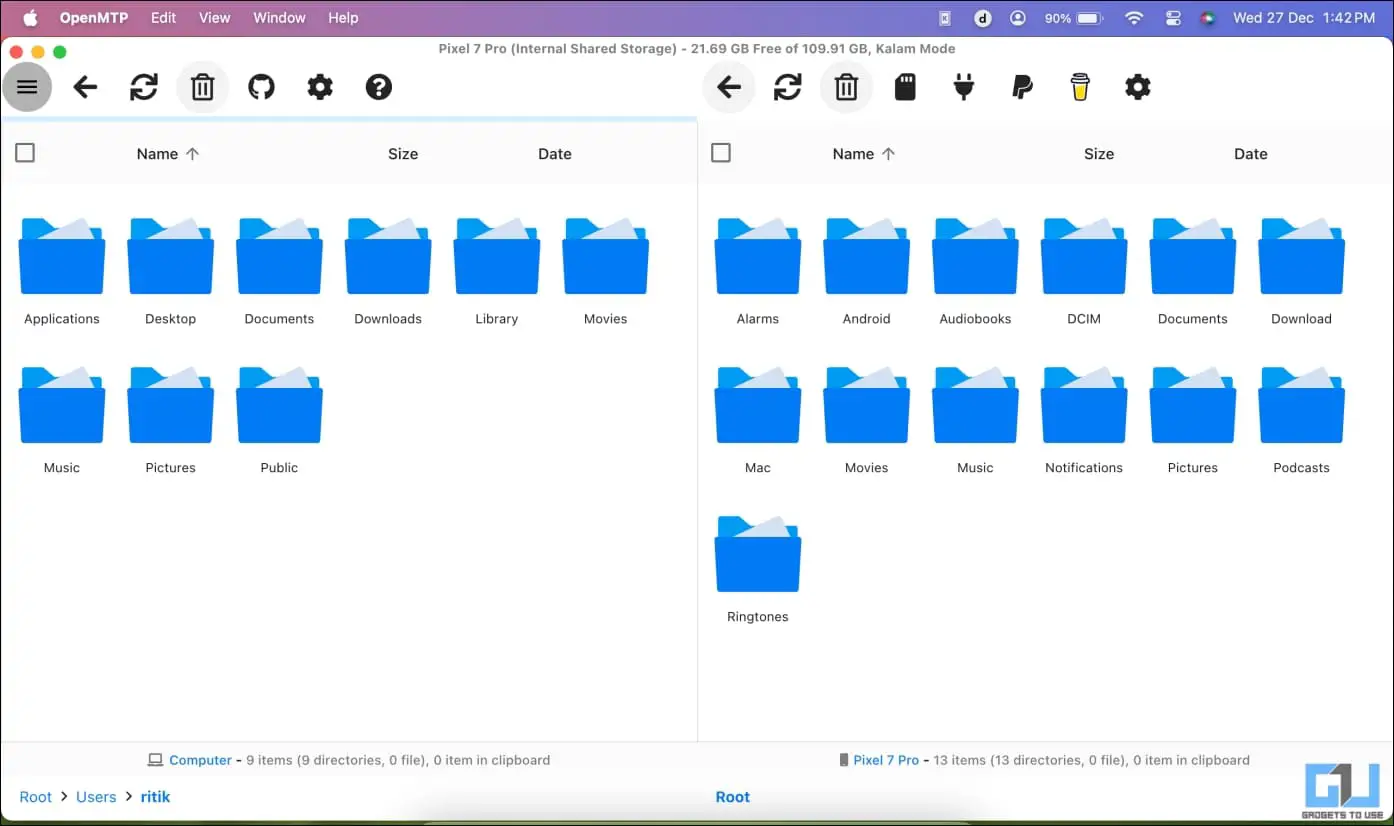This screenshot has height=826, width=1394.
Task: Open the Audiobooks folder
Action: pos(975,272)
